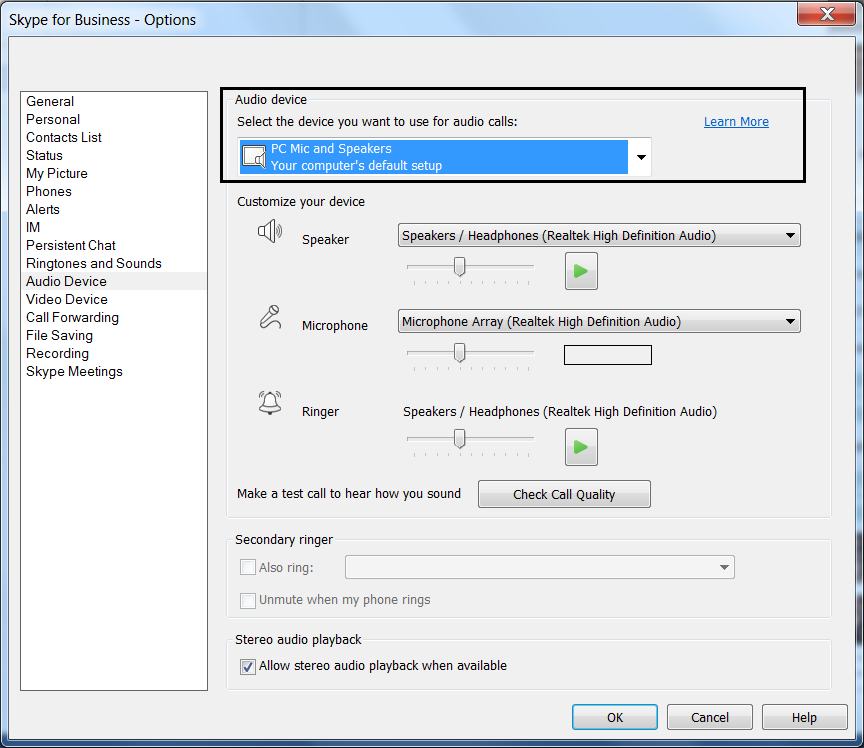Image resolution: width=864 pixels, height=748 pixels.
Task: Confirm changes with OK
Action: point(615,717)
